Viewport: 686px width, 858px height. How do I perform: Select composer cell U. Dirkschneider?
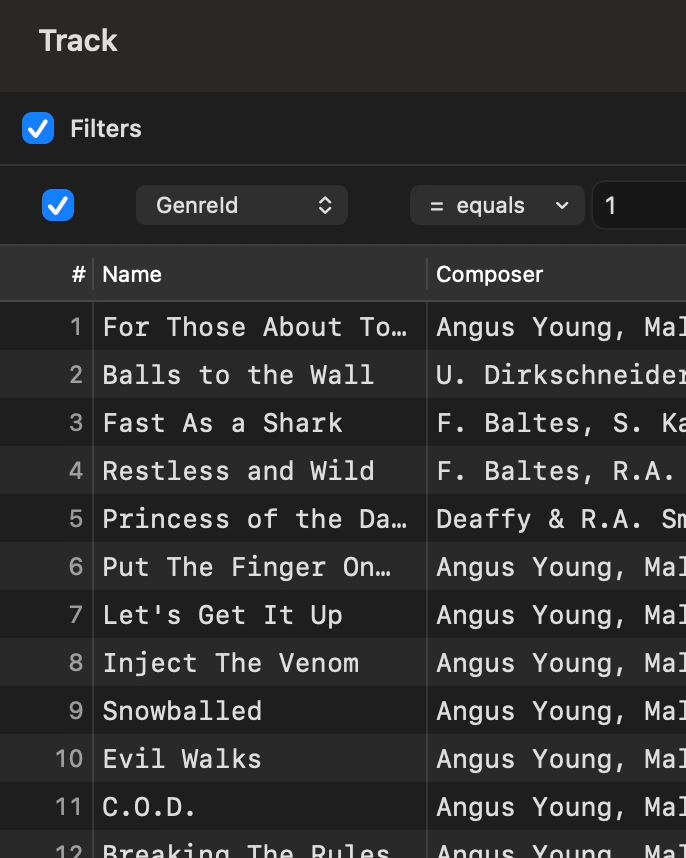coord(556,375)
